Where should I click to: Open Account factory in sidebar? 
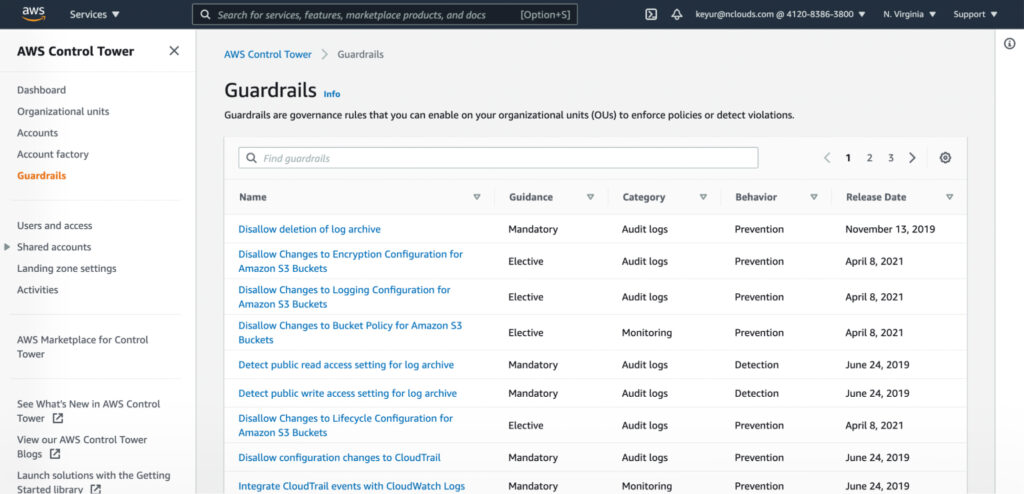point(53,155)
